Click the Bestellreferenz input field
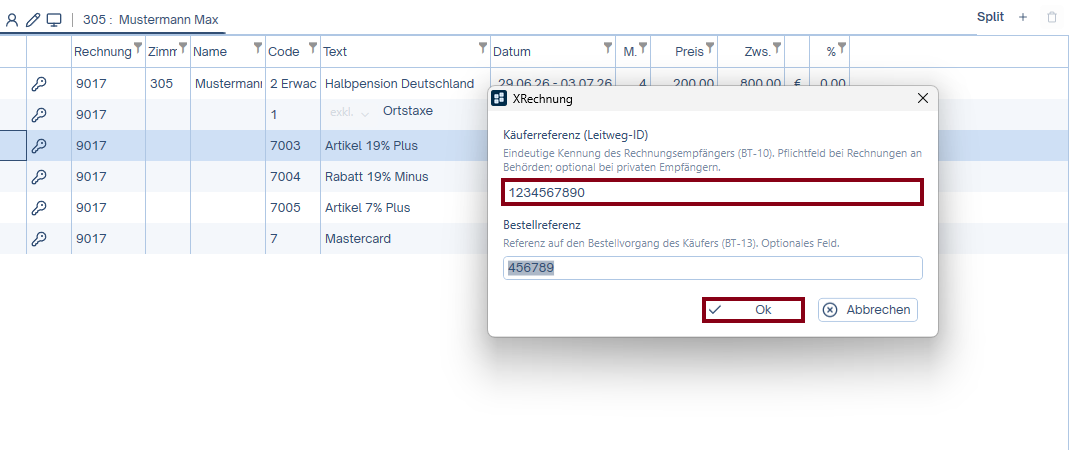This screenshot has height=450, width=1070. 713,268
